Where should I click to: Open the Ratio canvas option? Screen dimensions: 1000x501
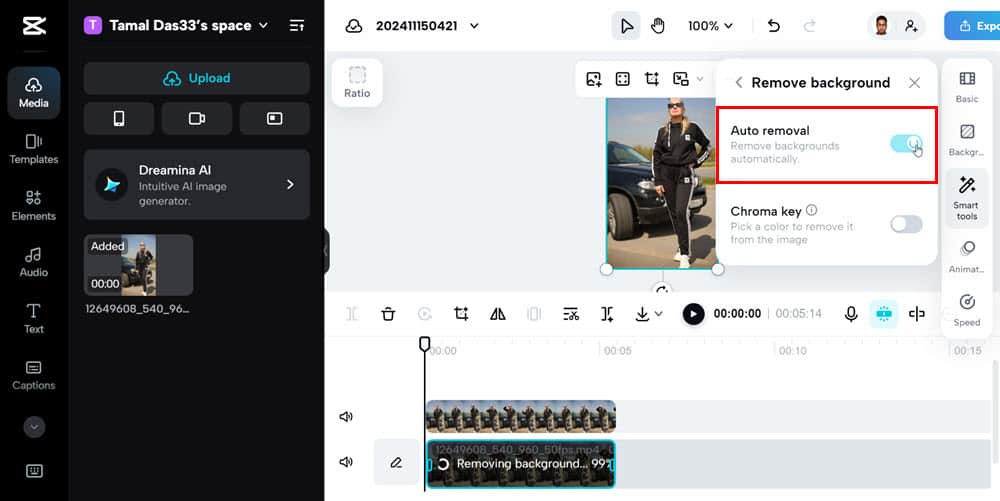(x=357, y=82)
